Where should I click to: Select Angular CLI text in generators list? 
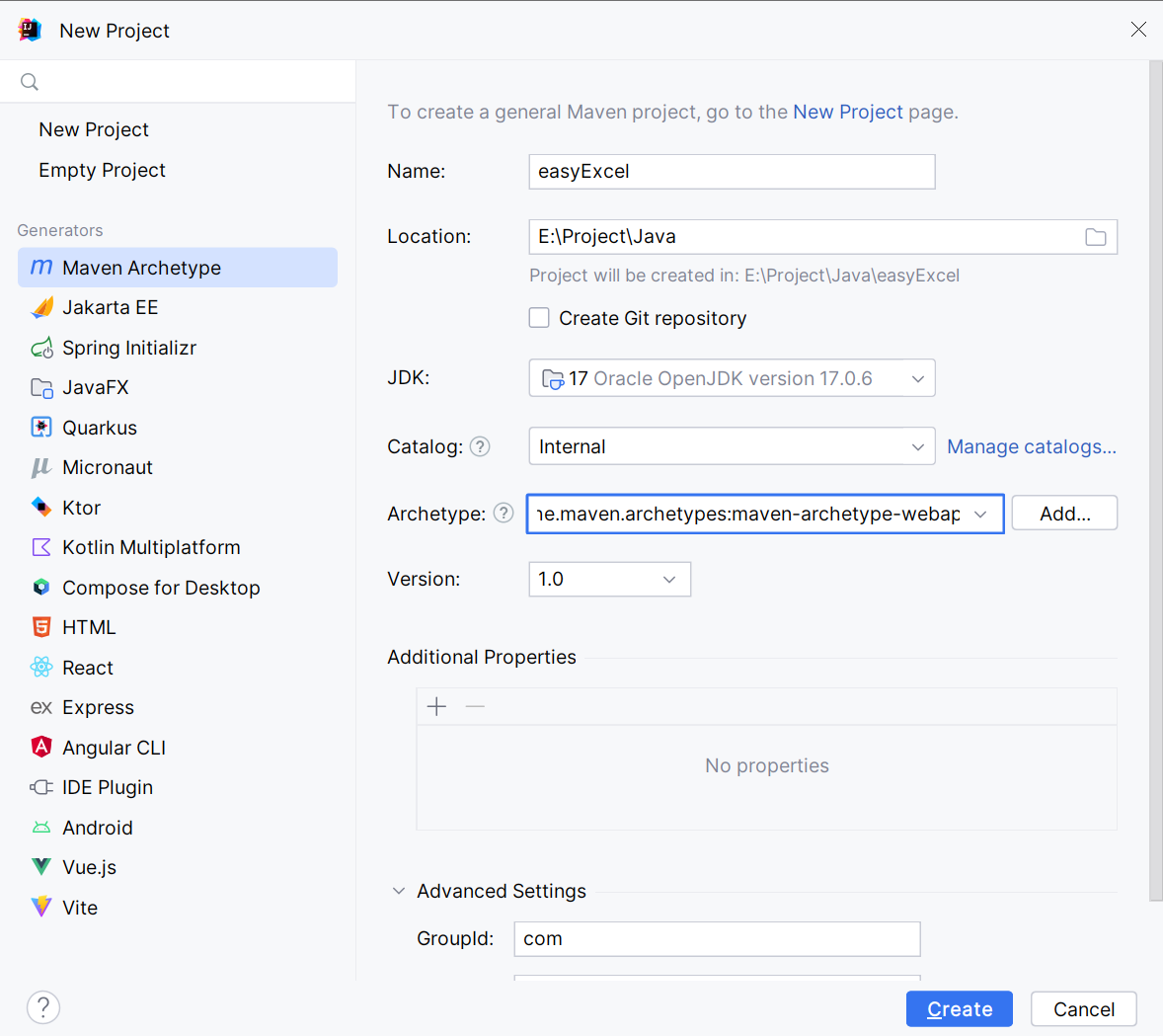(x=114, y=748)
